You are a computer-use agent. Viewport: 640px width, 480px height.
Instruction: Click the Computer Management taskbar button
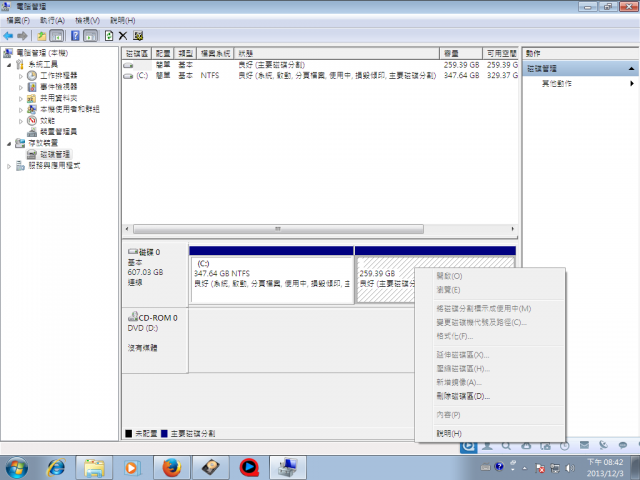coord(288,468)
